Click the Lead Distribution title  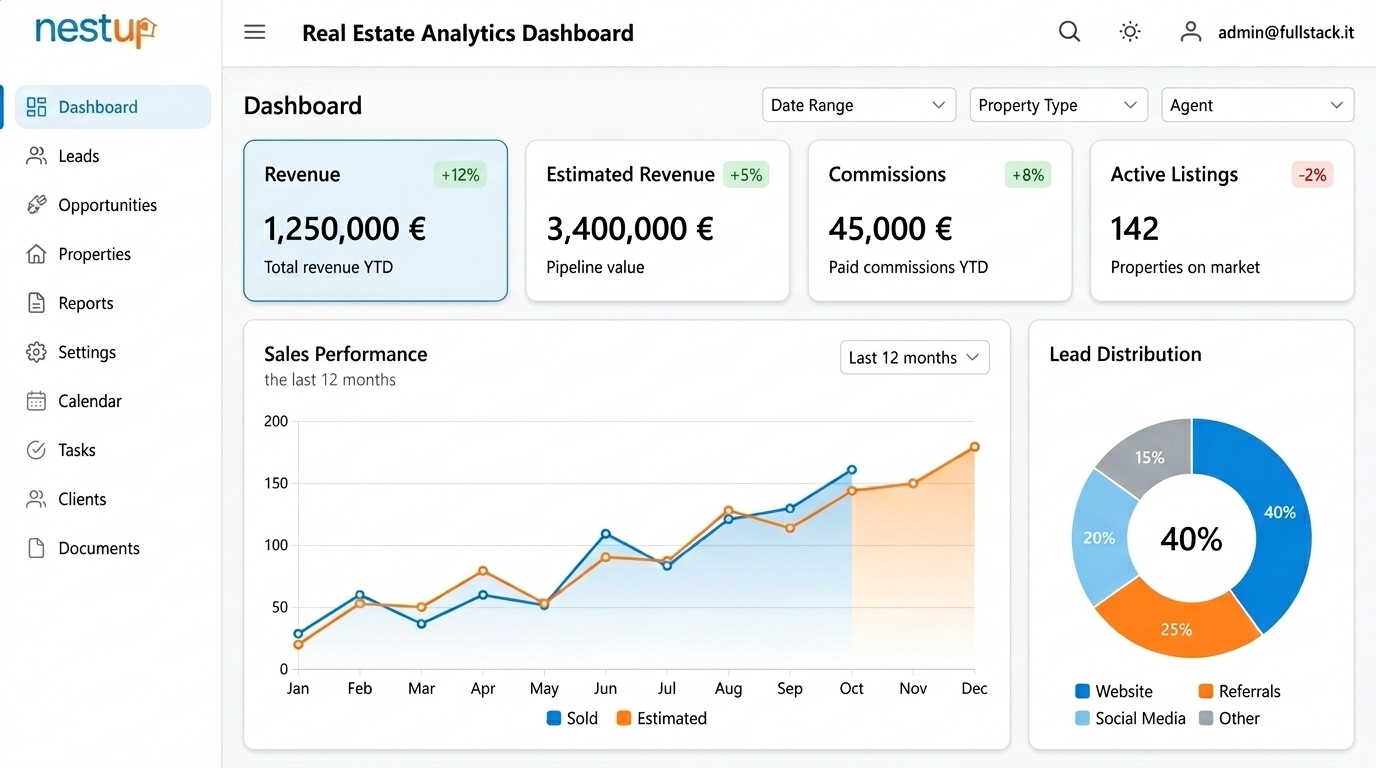1125,354
